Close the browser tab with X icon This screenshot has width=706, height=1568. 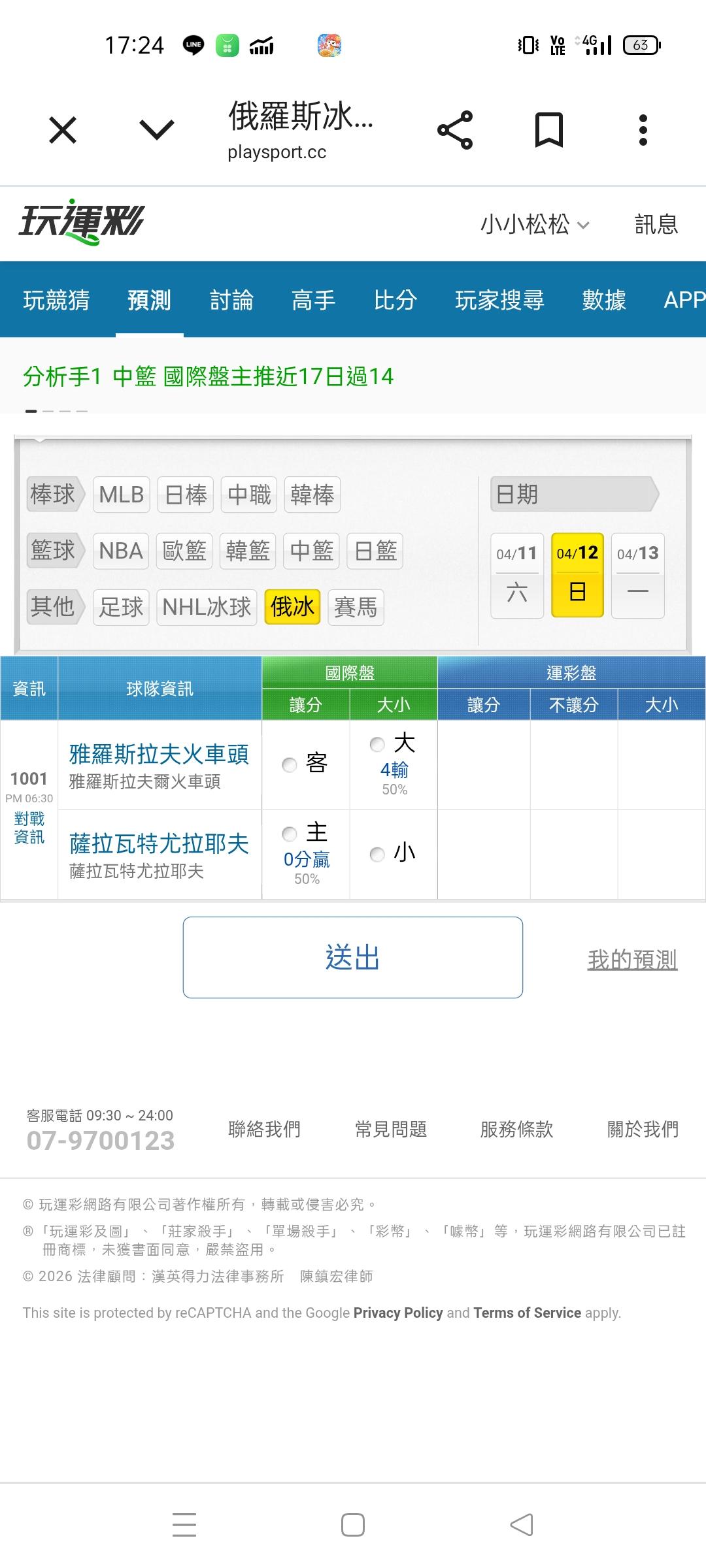(x=63, y=130)
